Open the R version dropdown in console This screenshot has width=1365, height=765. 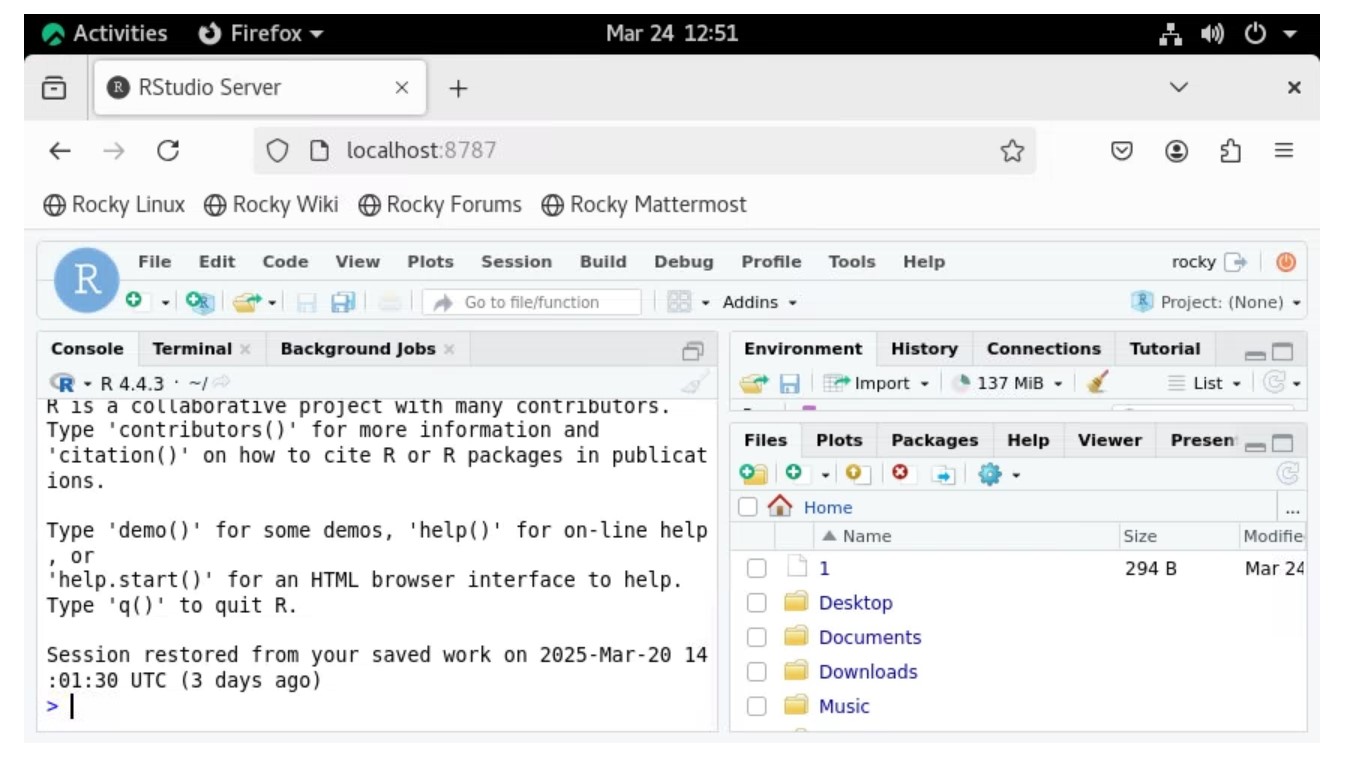pos(87,383)
